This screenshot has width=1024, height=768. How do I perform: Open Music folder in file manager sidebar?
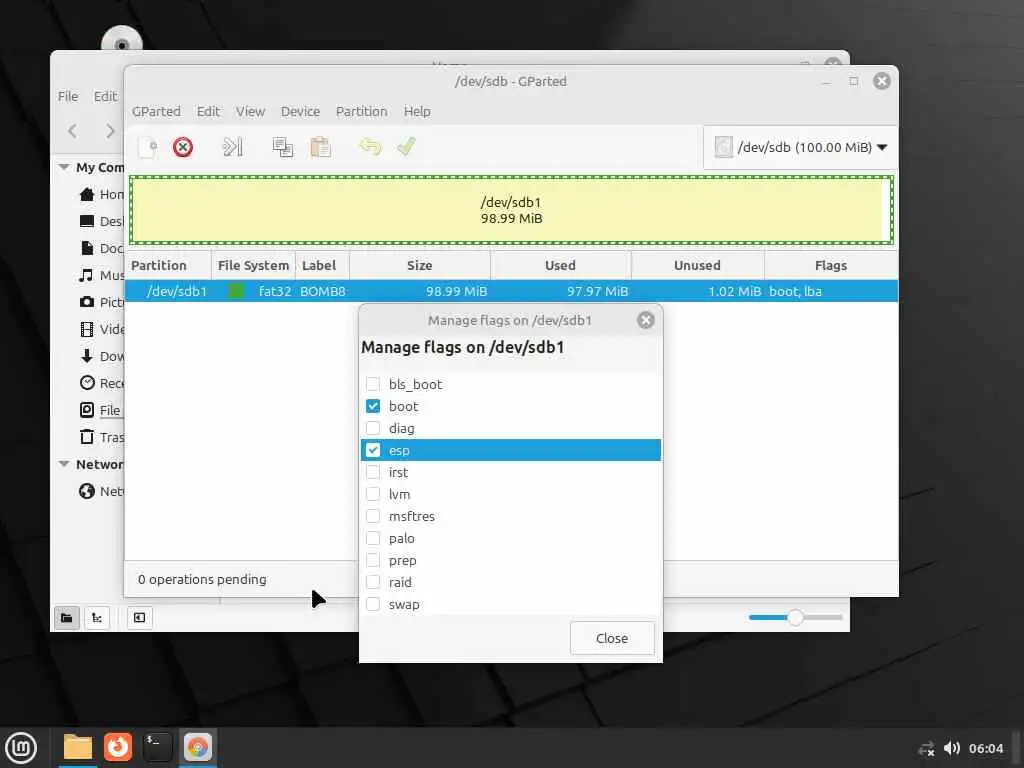pos(101,276)
